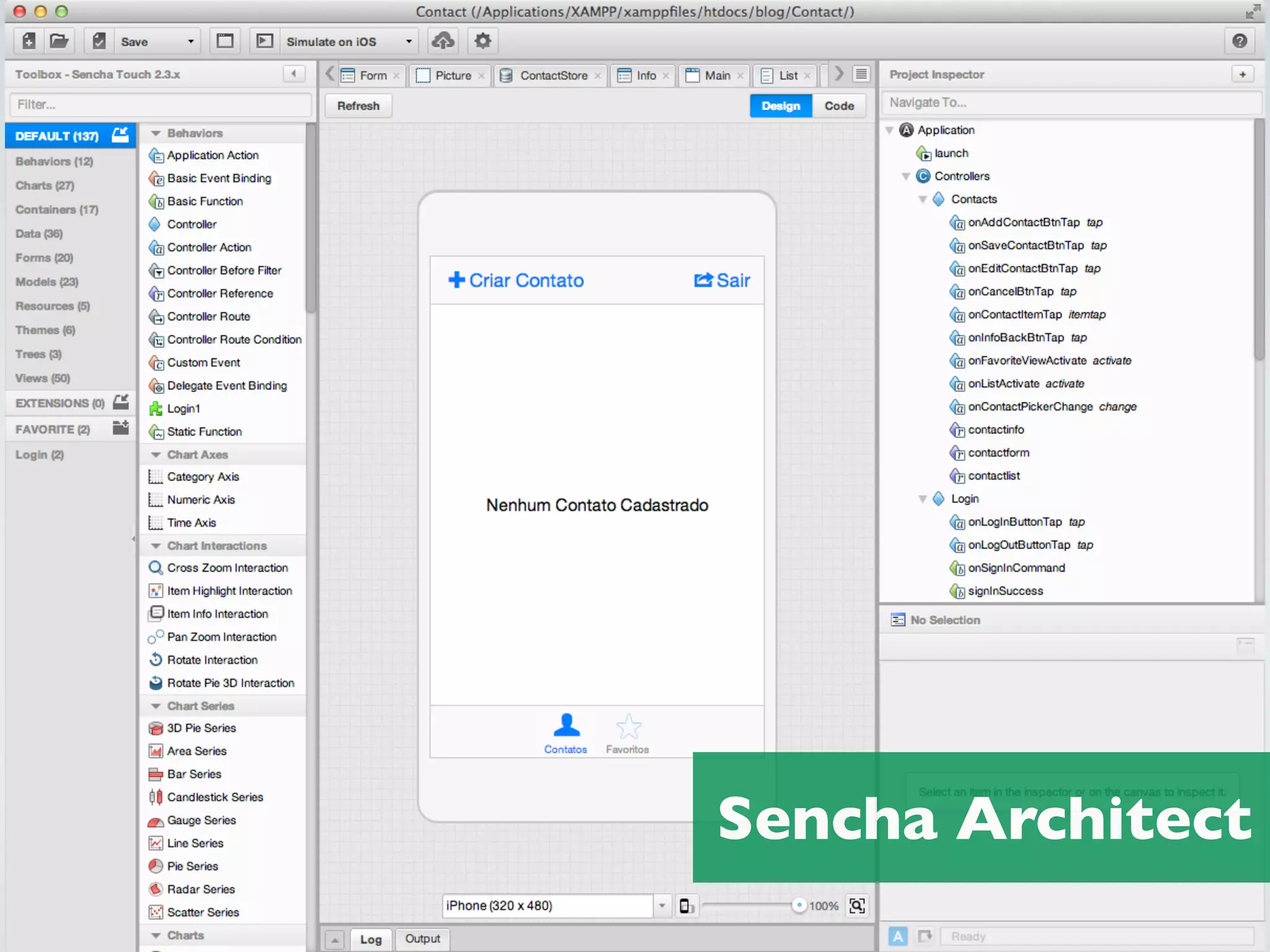1270x952 pixels.
Task: Collapse the Chart Interactions group
Action: click(156, 546)
